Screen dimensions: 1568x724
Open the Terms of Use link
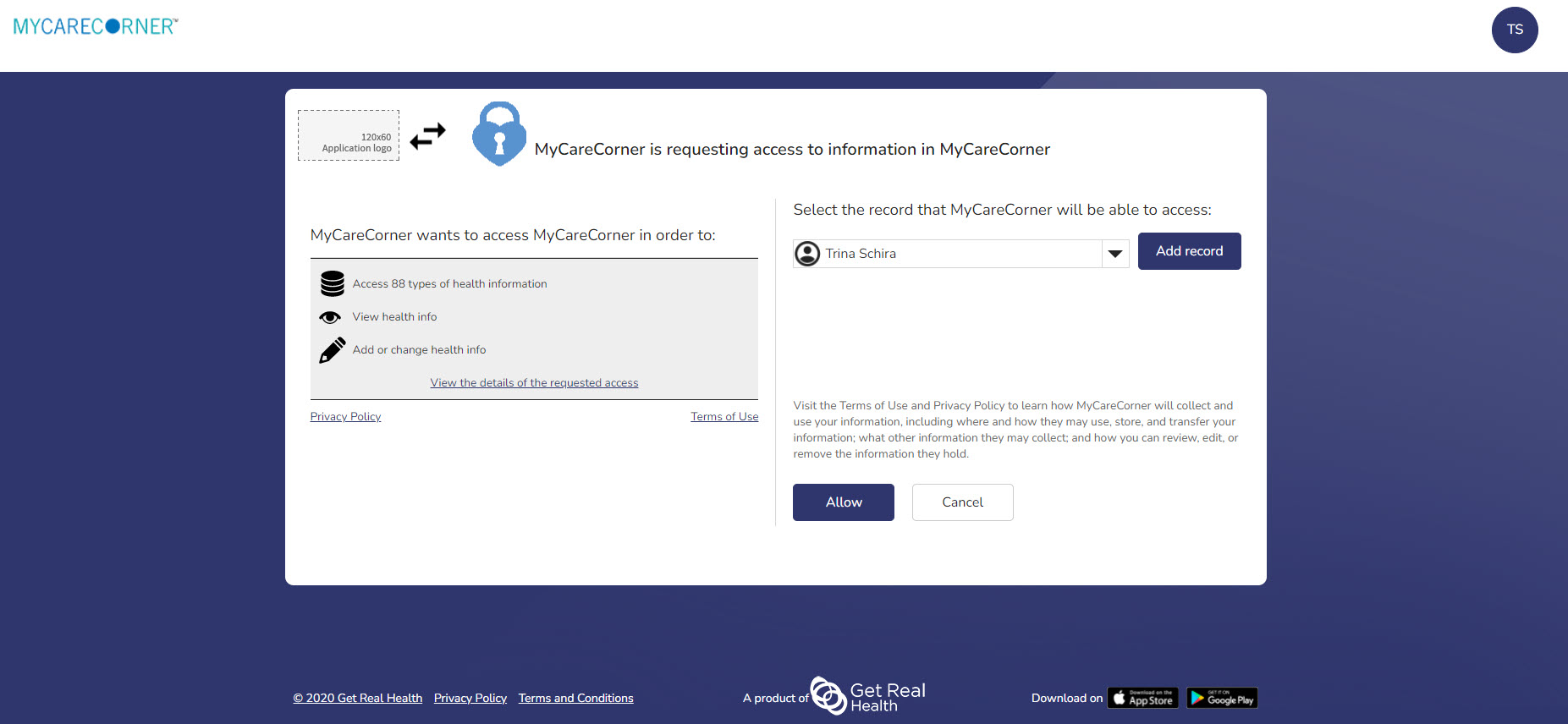click(724, 417)
